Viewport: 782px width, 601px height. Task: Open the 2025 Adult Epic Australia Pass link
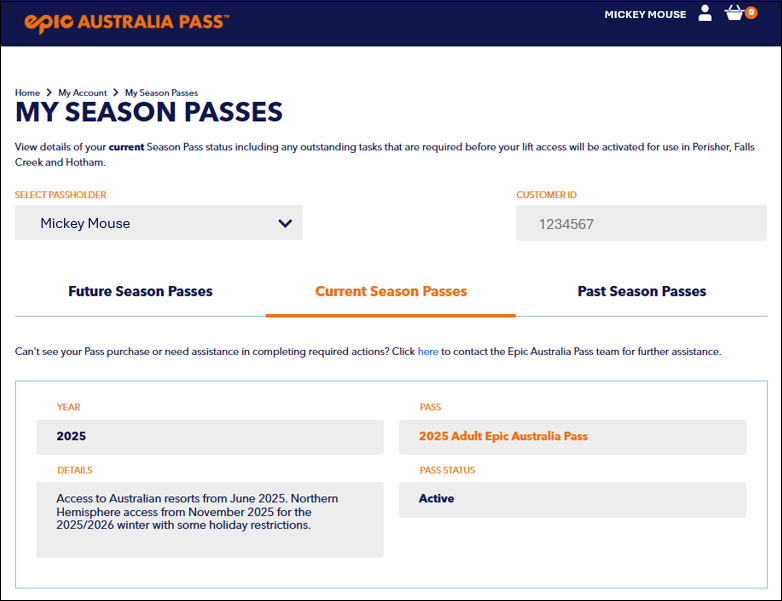503,436
